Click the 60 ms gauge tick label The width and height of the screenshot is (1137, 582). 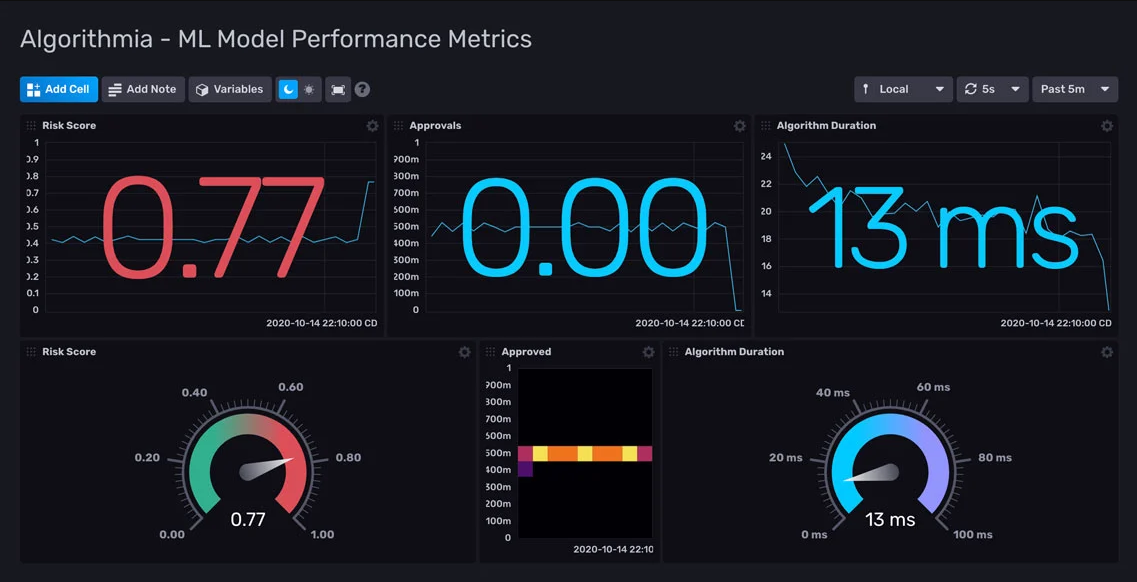pos(933,387)
